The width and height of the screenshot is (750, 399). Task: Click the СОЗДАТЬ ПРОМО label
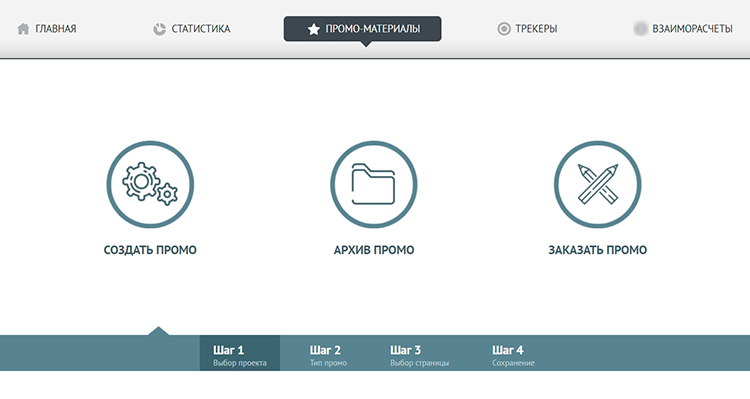click(x=150, y=250)
